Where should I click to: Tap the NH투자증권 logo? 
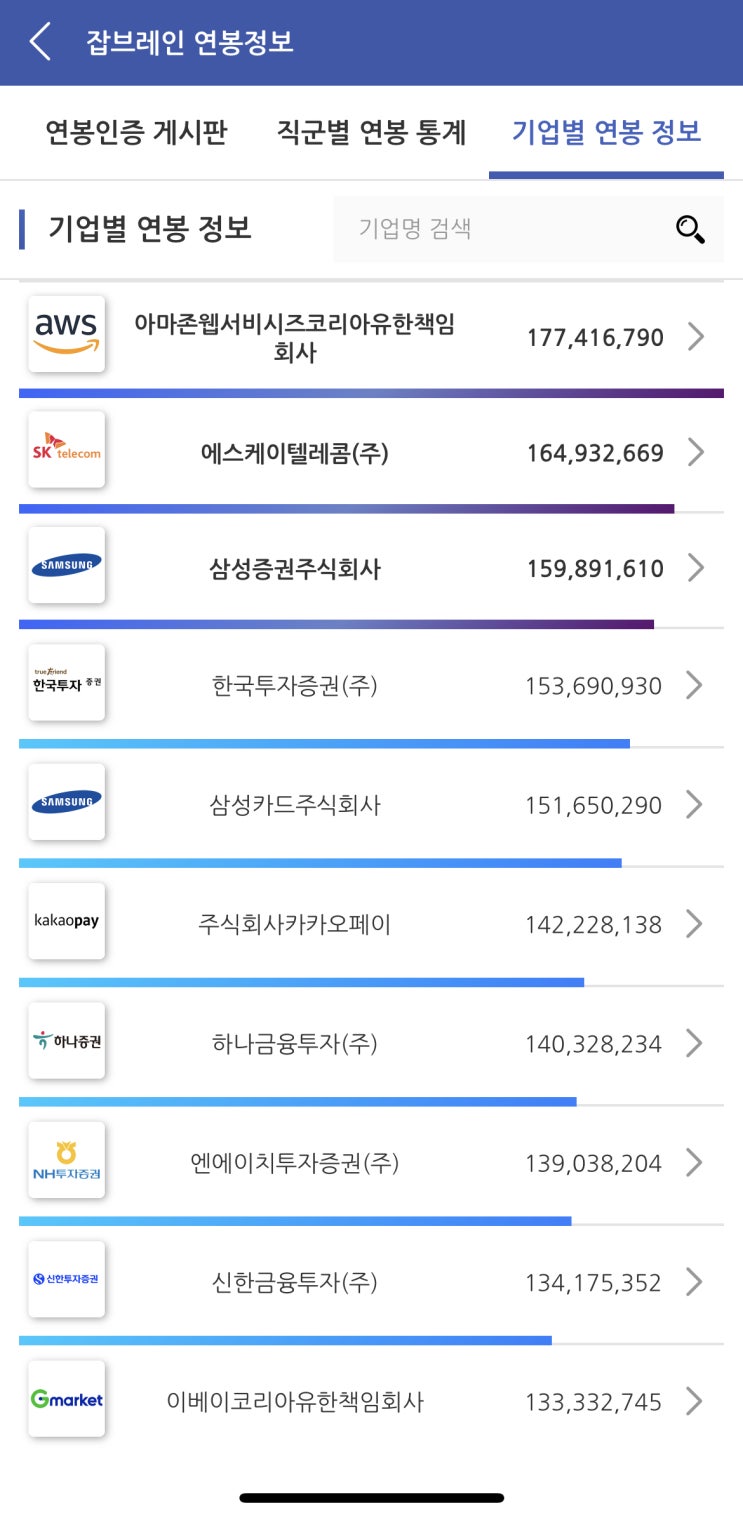[67, 1160]
